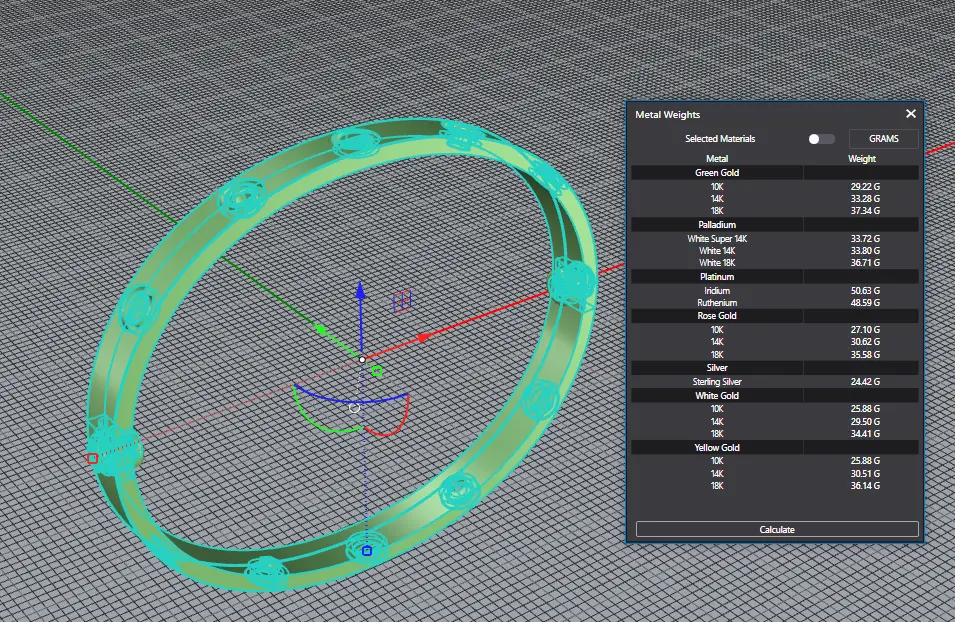Image resolution: width=955 pixels, height=622 pixels.
Task: Click the White Super 14K label
Action: (x=717, y=239)
